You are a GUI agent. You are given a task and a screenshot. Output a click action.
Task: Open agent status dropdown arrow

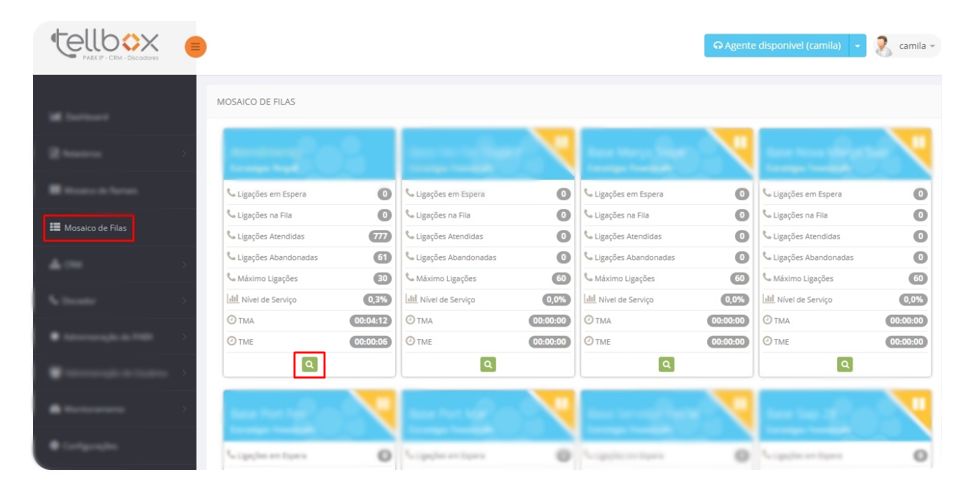pos(858,46)
